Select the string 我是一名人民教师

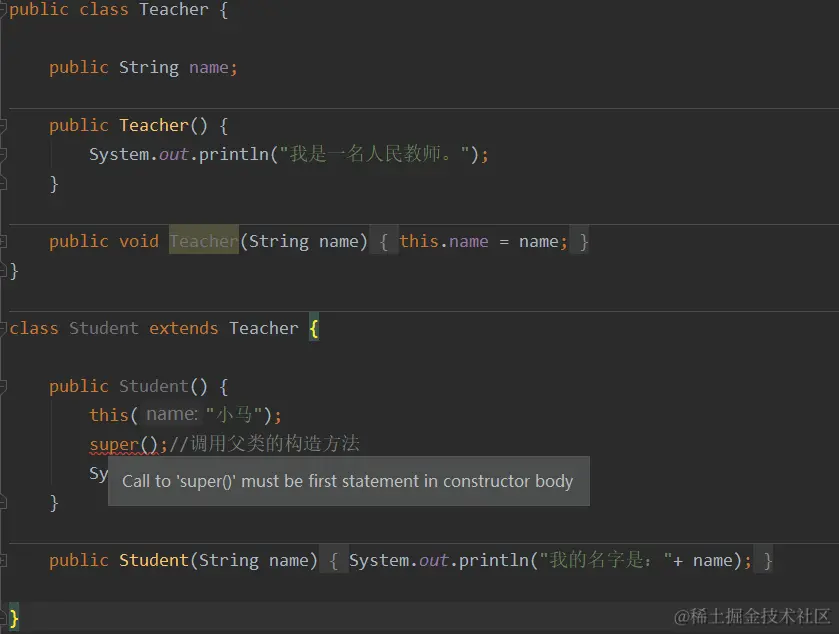pyautogui.click(x=370, y=154)
